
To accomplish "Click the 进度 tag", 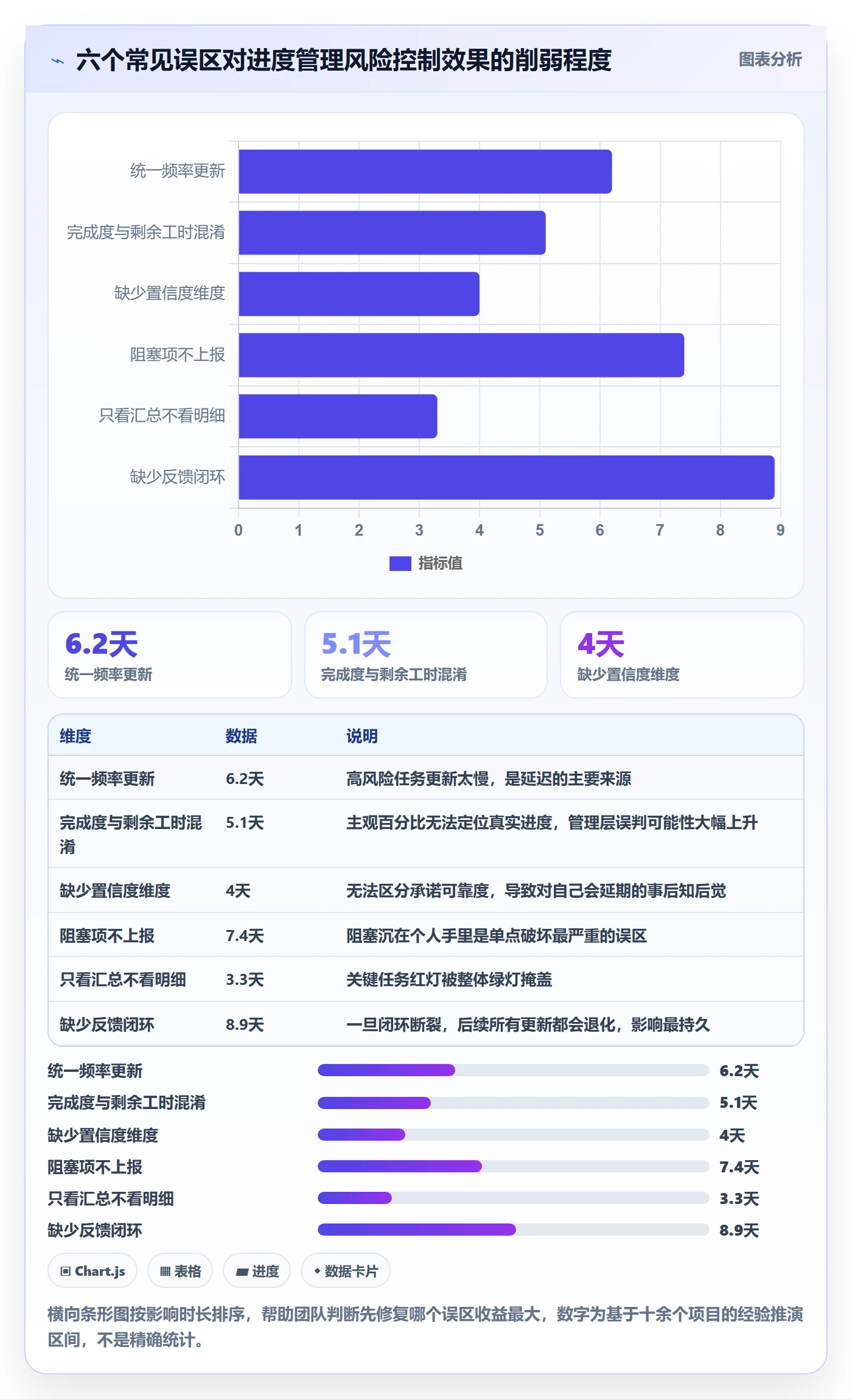I will (x=257, y=1271).
